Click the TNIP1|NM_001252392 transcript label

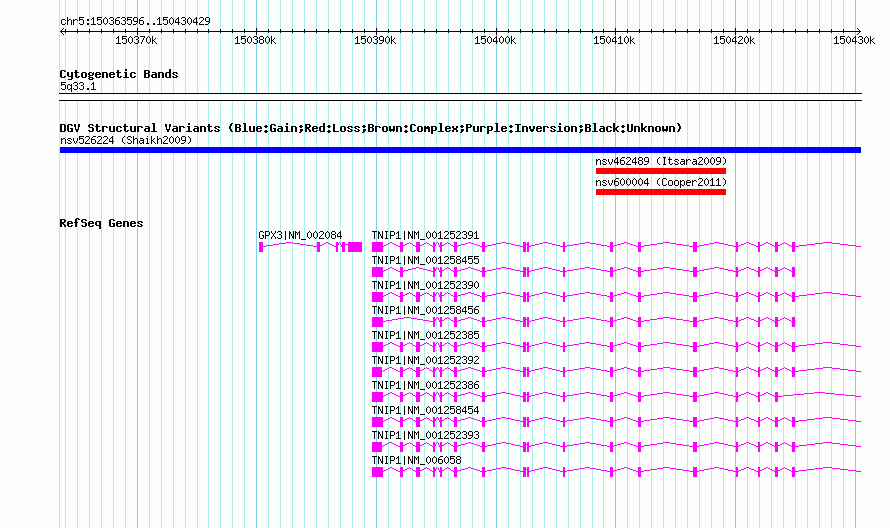coord(426,360)
